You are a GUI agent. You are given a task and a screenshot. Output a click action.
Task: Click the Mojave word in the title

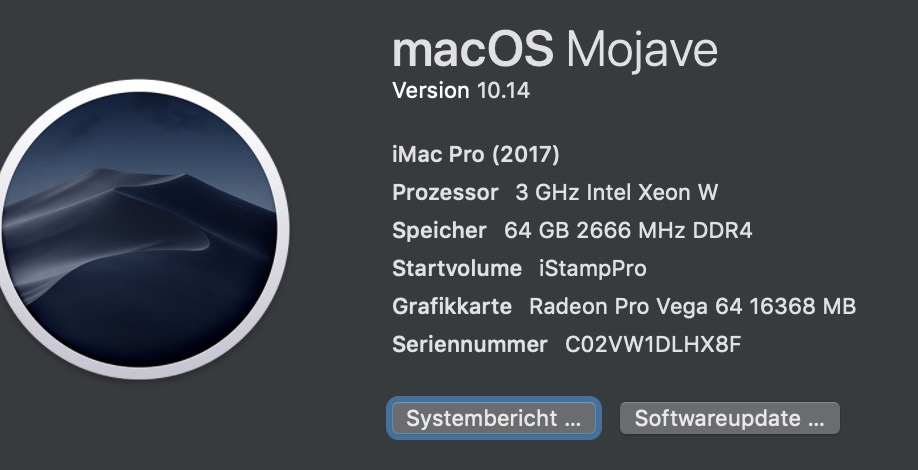[642, 50]
